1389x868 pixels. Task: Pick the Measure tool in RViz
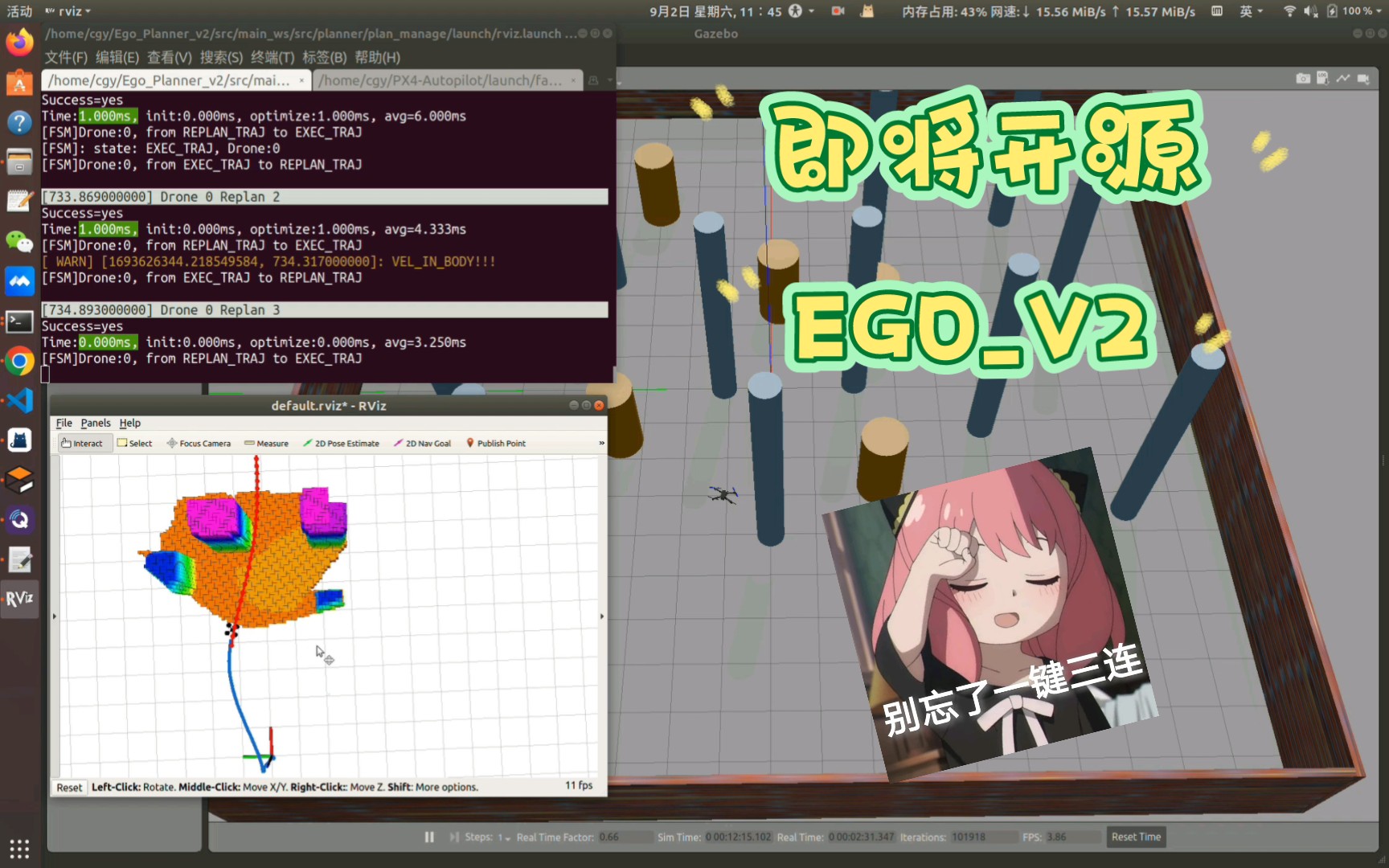[266, 443]
